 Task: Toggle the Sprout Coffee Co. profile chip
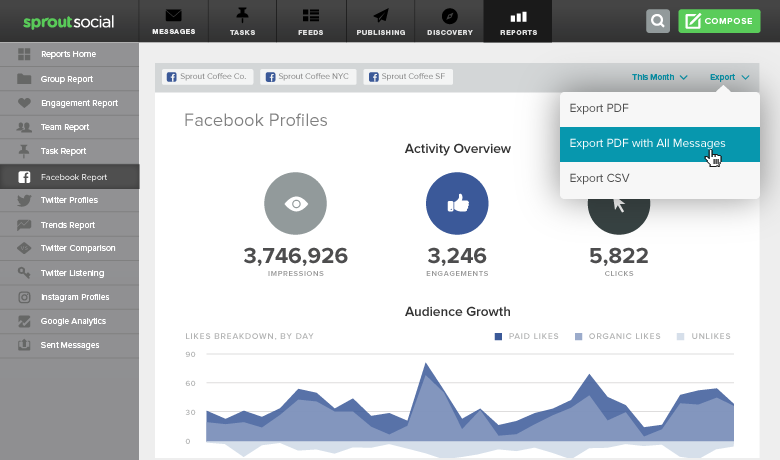pyautogui.click(x=207, y=77)
